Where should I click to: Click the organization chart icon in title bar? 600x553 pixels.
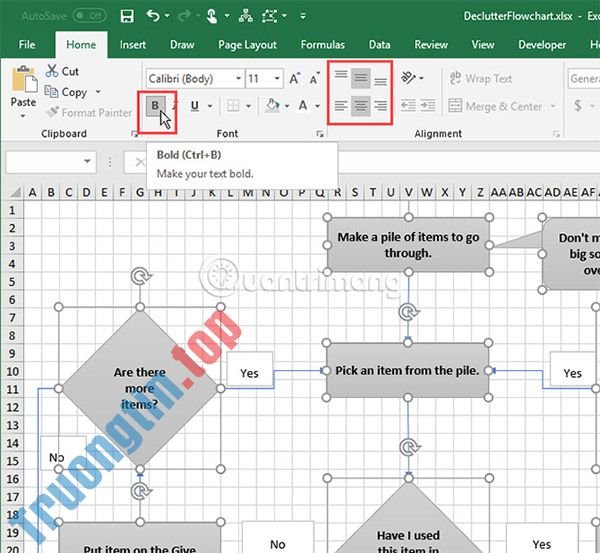[x=245, y=16]
